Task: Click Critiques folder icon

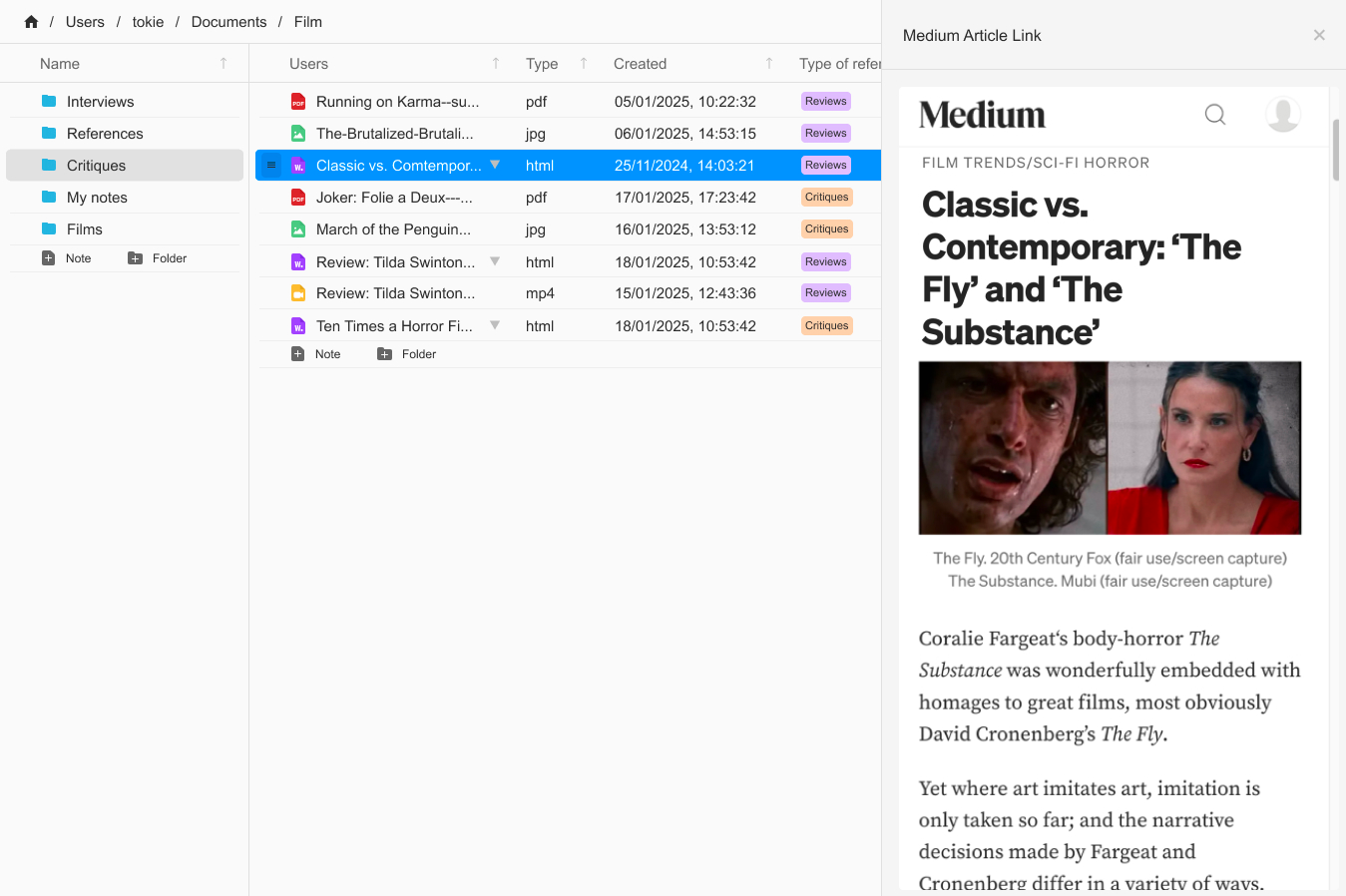Action: click(49, 165)
